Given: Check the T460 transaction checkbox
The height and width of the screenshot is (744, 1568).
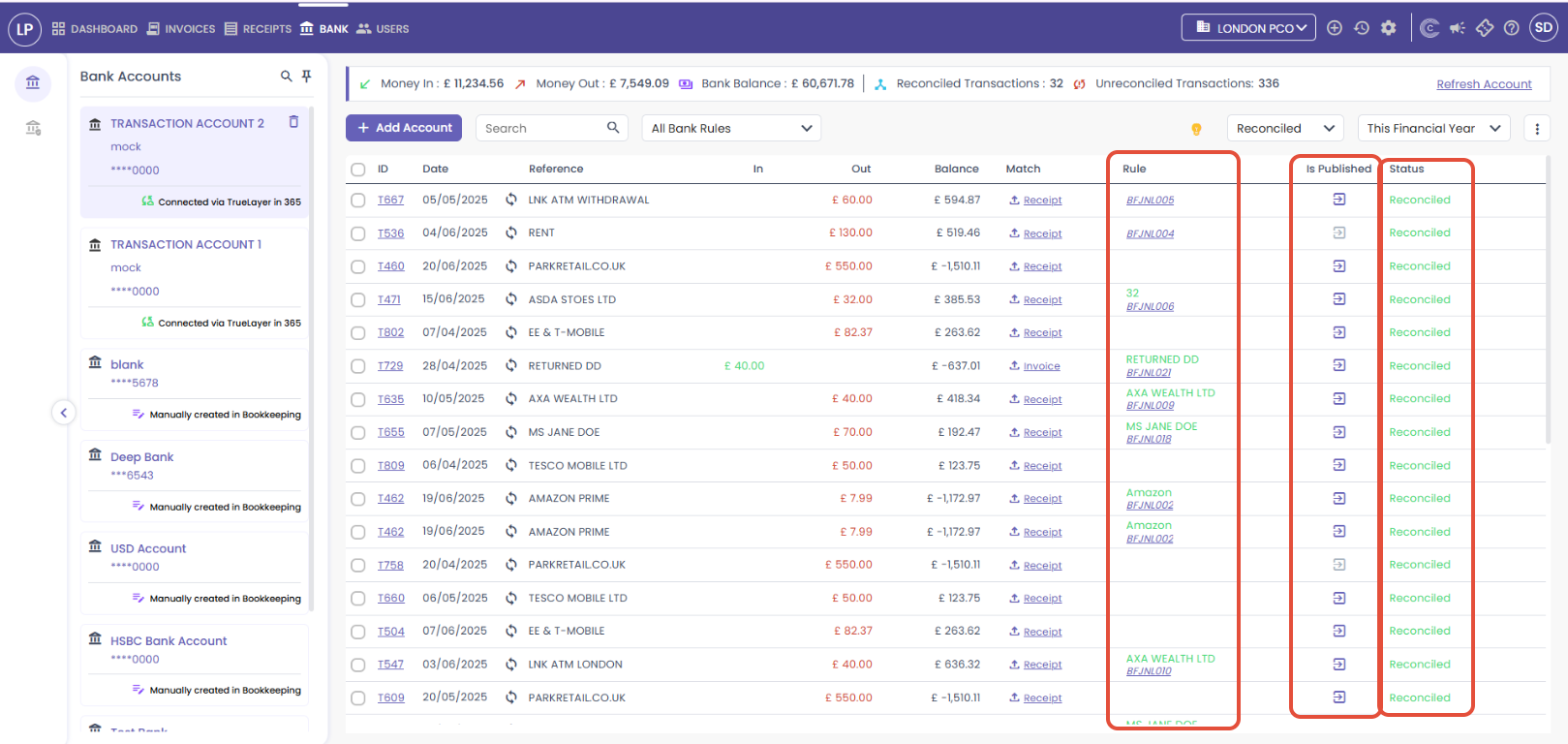Looking at the screenshot, I should (358, 266).
